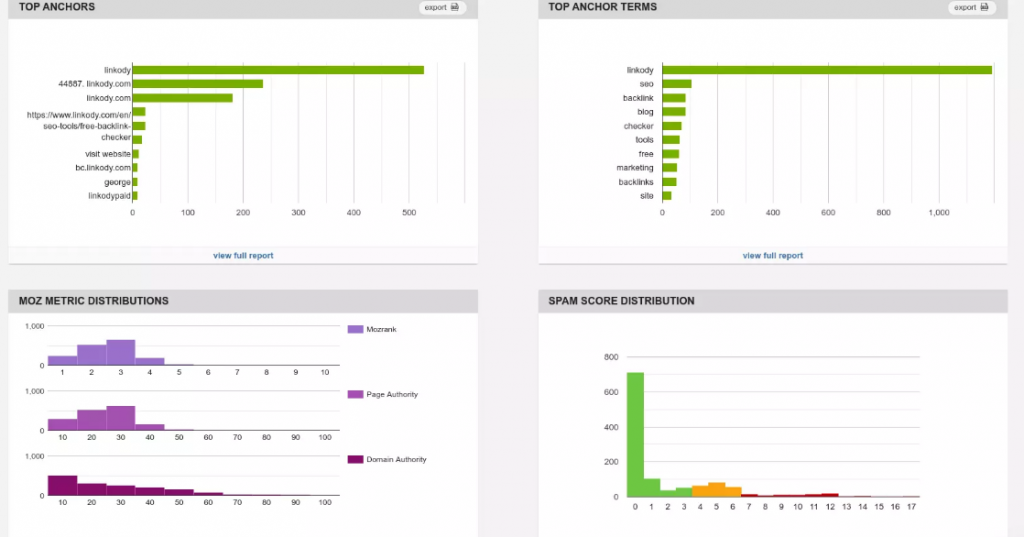
Task: Click the 'checker' anchor term label
Action: 638,126
